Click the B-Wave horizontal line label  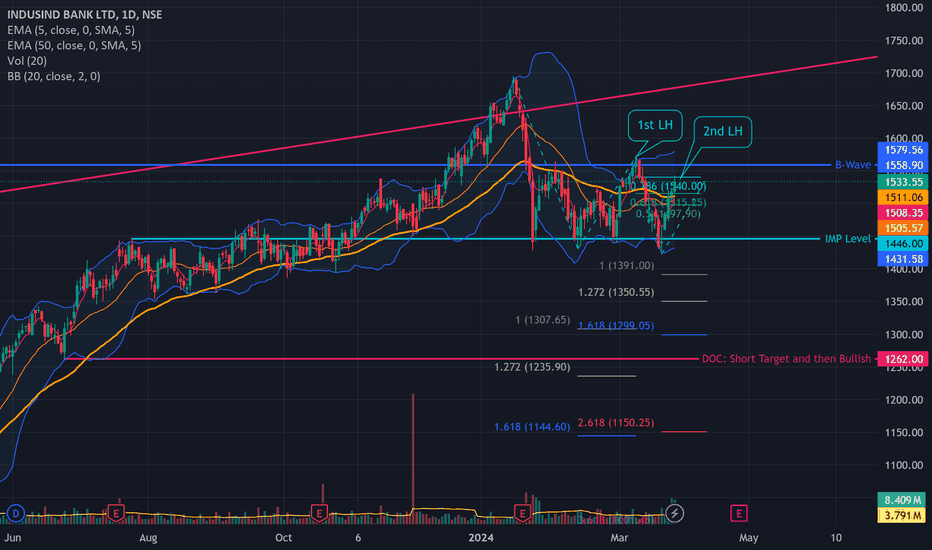[853, 165]
